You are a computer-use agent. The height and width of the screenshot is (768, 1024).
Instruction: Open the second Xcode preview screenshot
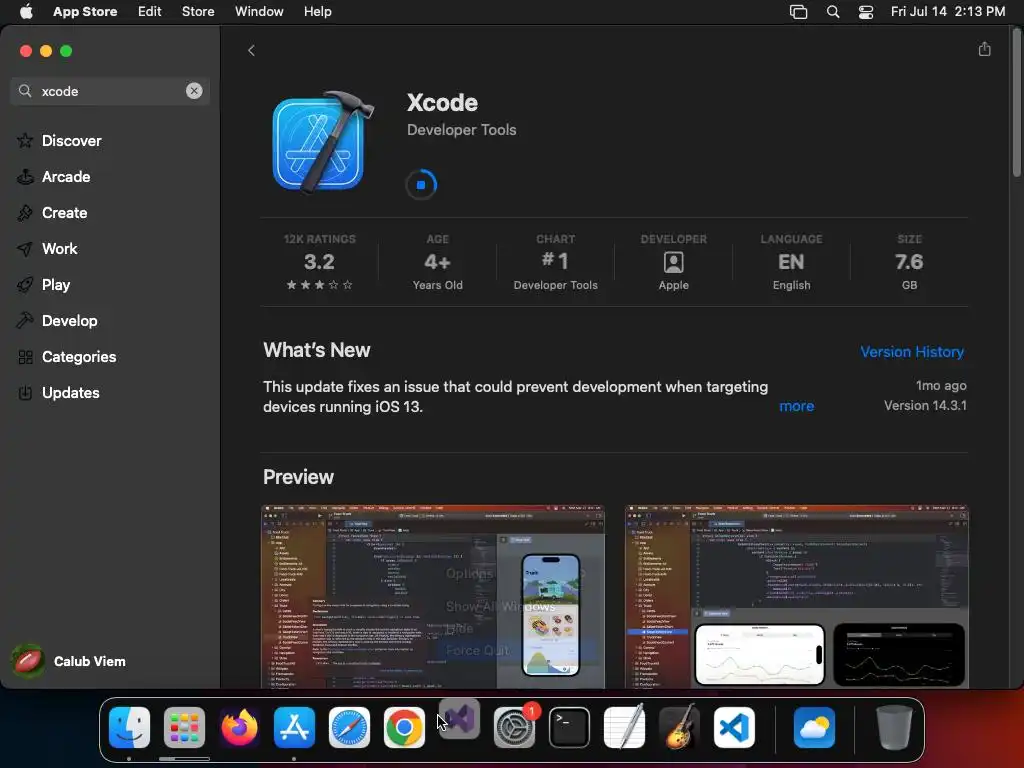pyautogui.click(x=796, y=596)
